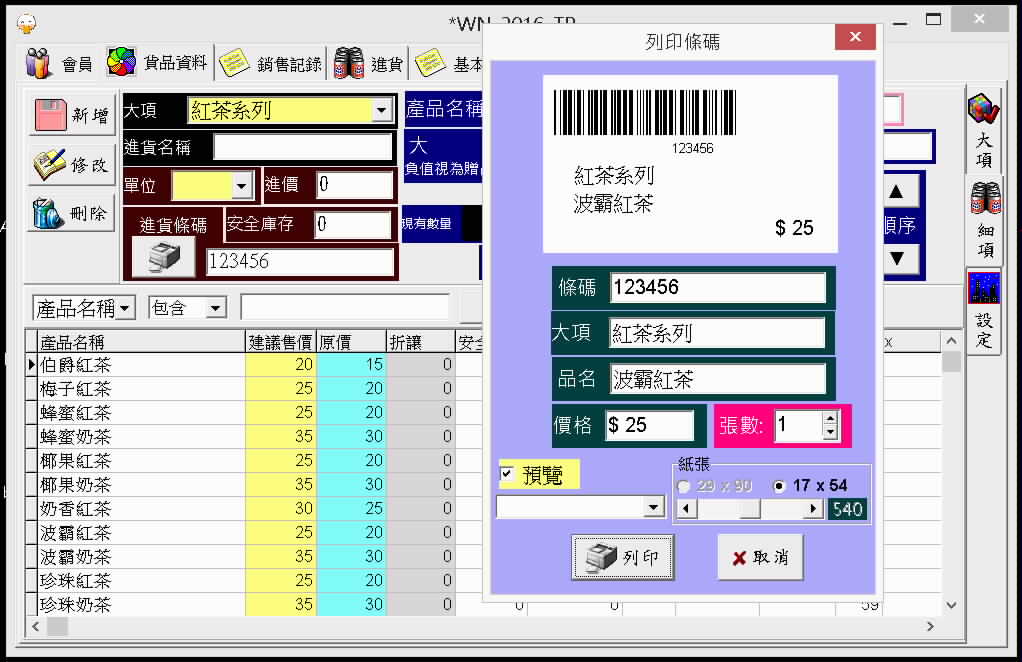Open the 基本 tab with the note icon
The image size is (1022, 662).
(448, 64)
